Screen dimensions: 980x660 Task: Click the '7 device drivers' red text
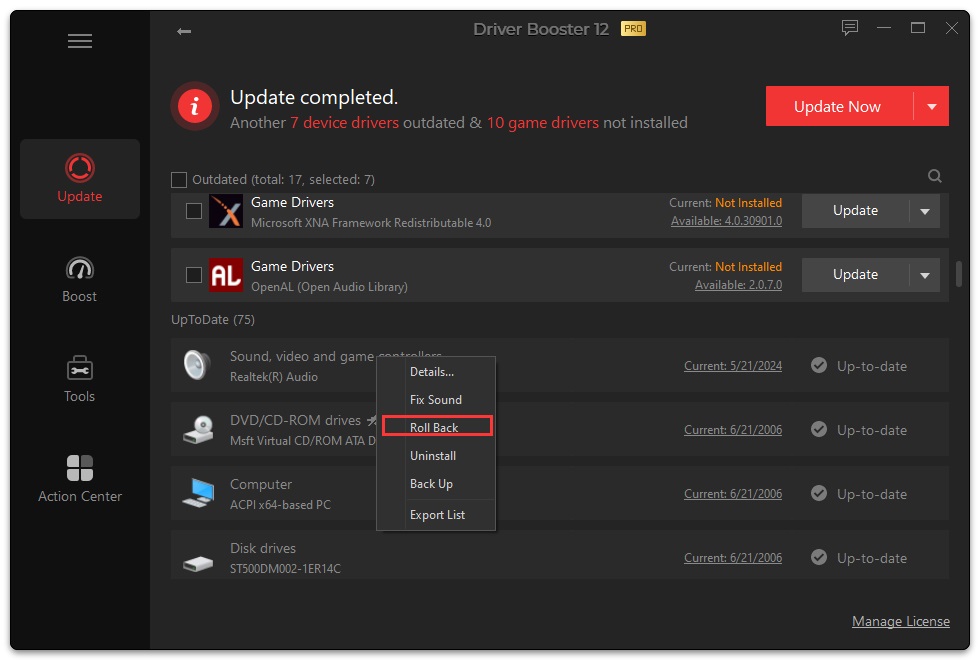(x=344, y=122)
